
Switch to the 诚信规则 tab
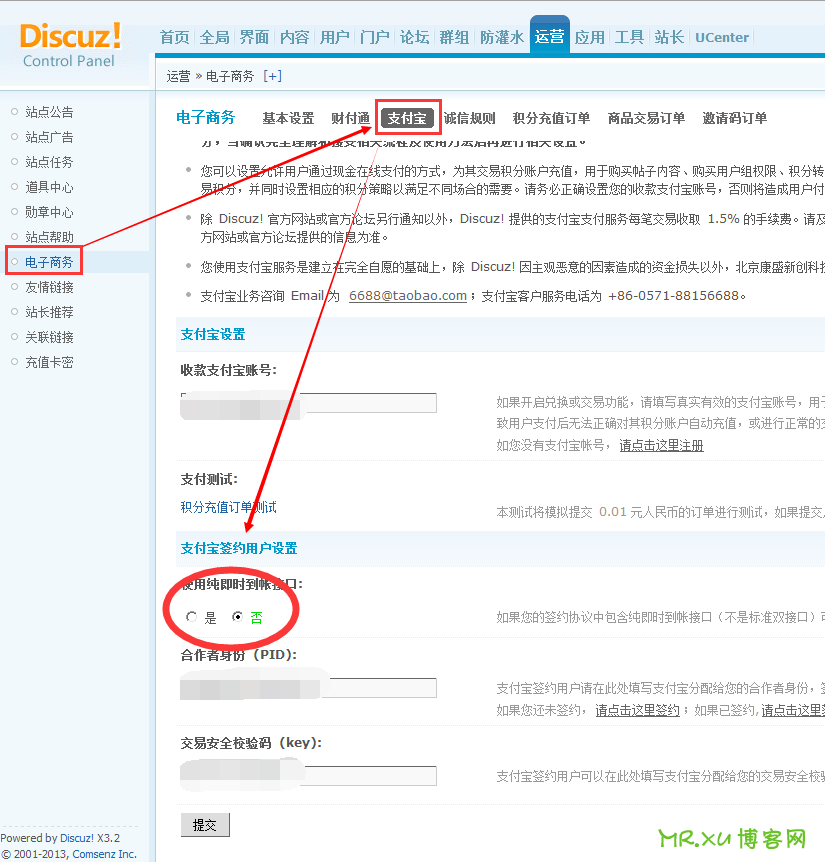pyautogui.click(x=469, y=118)
